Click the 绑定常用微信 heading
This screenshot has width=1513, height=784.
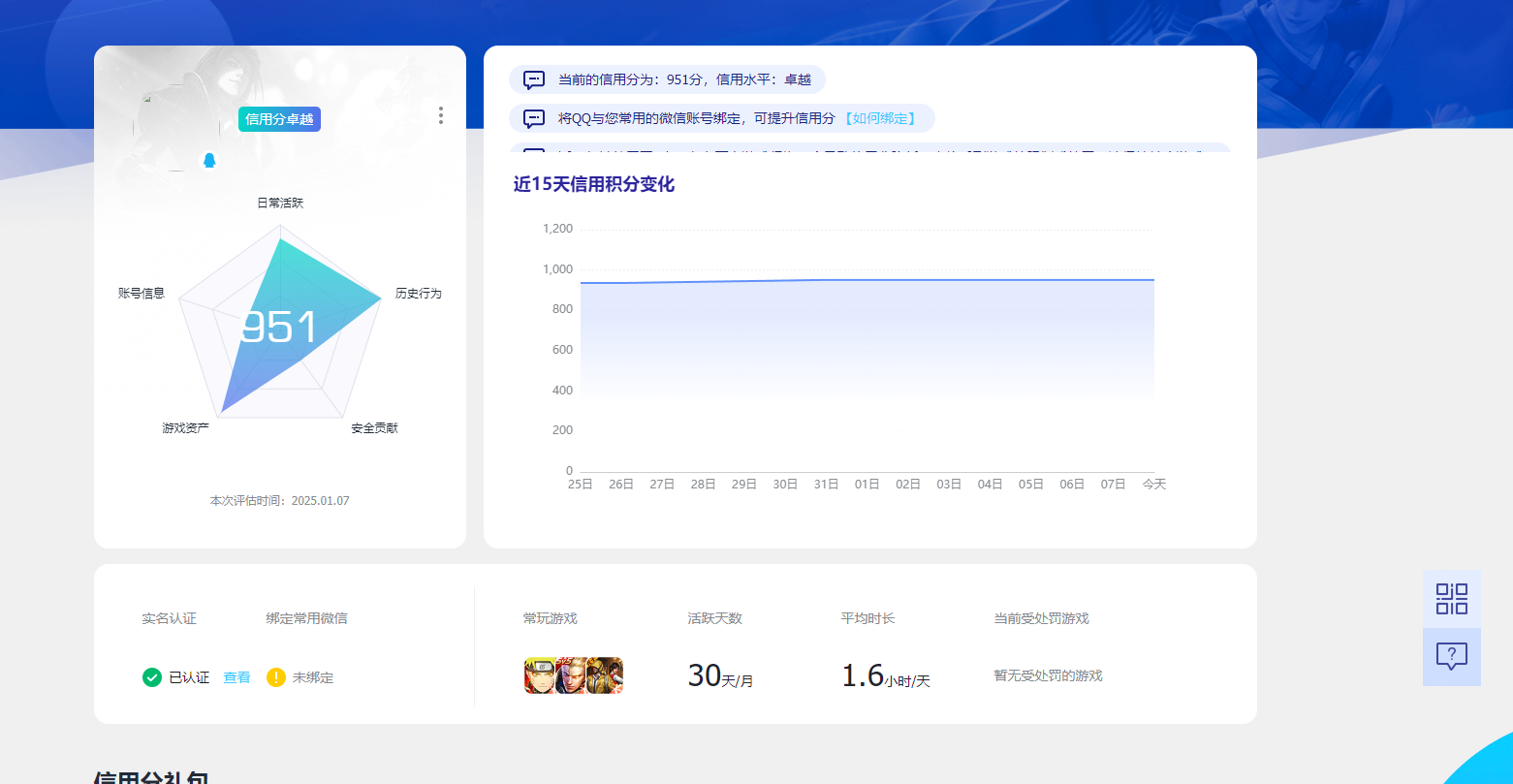pyautogui.click(x=306, y=618)
